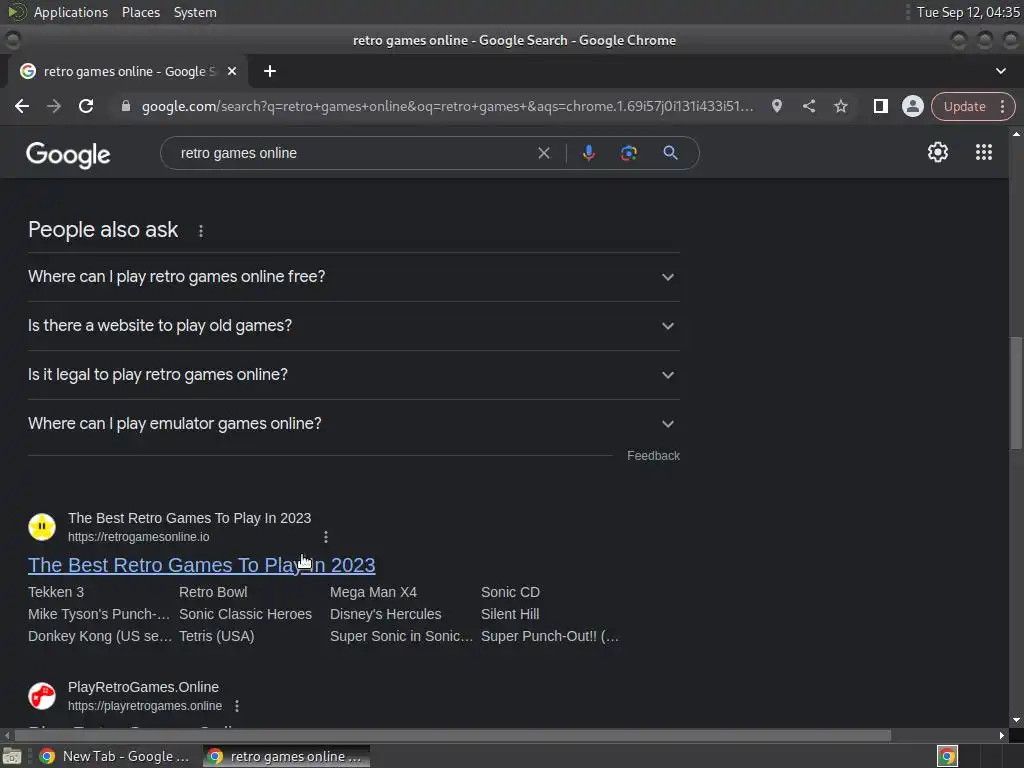Click the address bar URL
Screen dimensions: 1024x768
pos(447,106)
